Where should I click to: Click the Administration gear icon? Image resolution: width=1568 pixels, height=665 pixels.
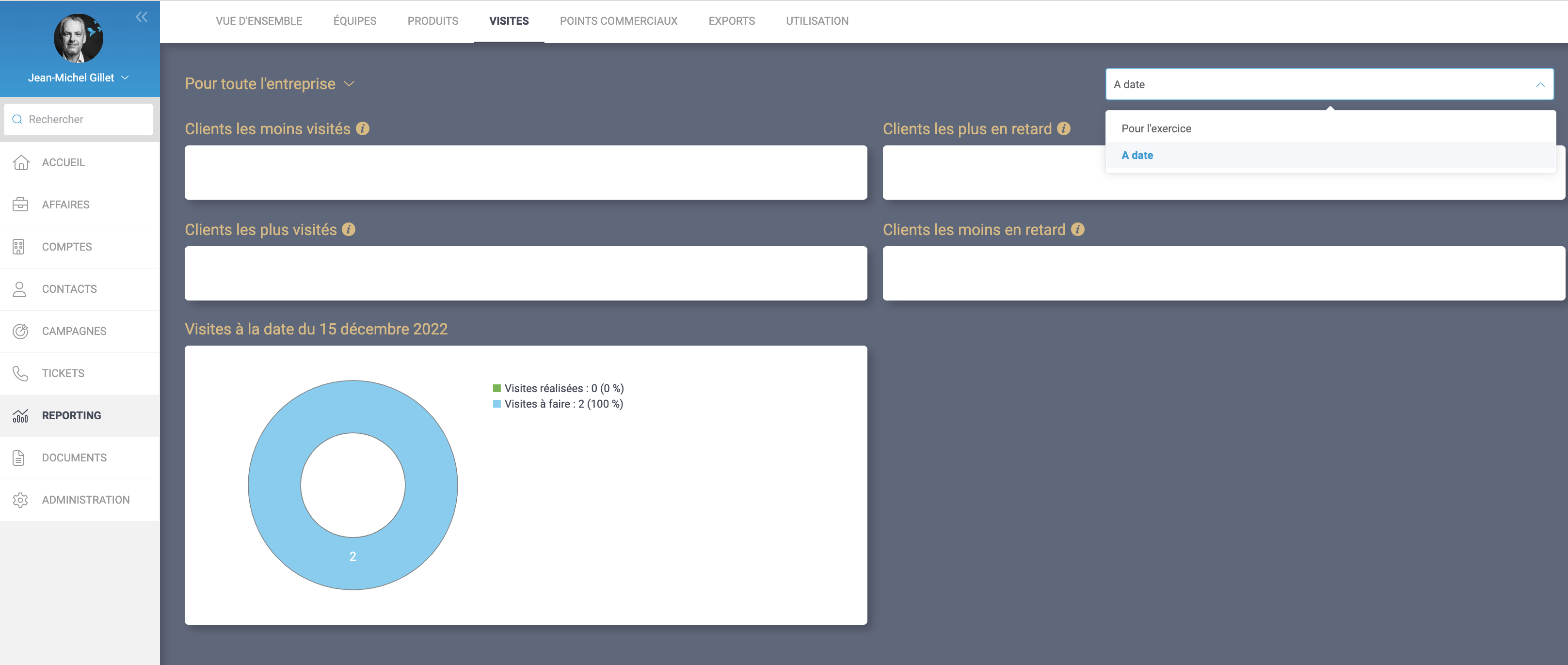(x=20, y=500)
